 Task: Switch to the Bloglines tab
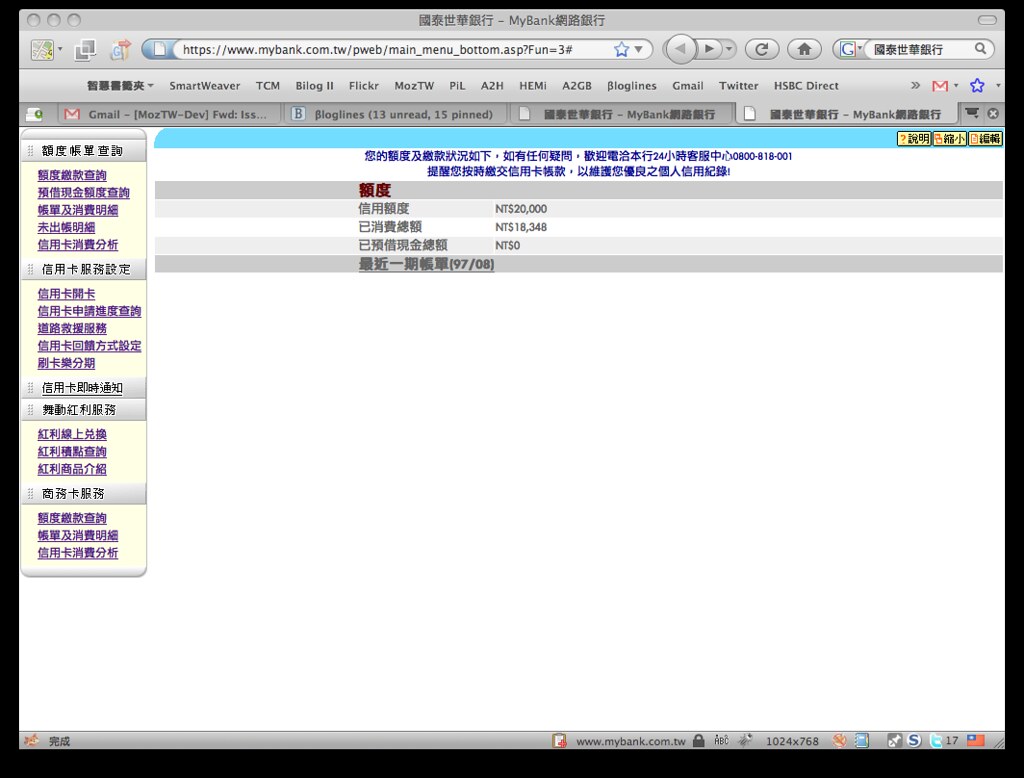pos(394,114)
